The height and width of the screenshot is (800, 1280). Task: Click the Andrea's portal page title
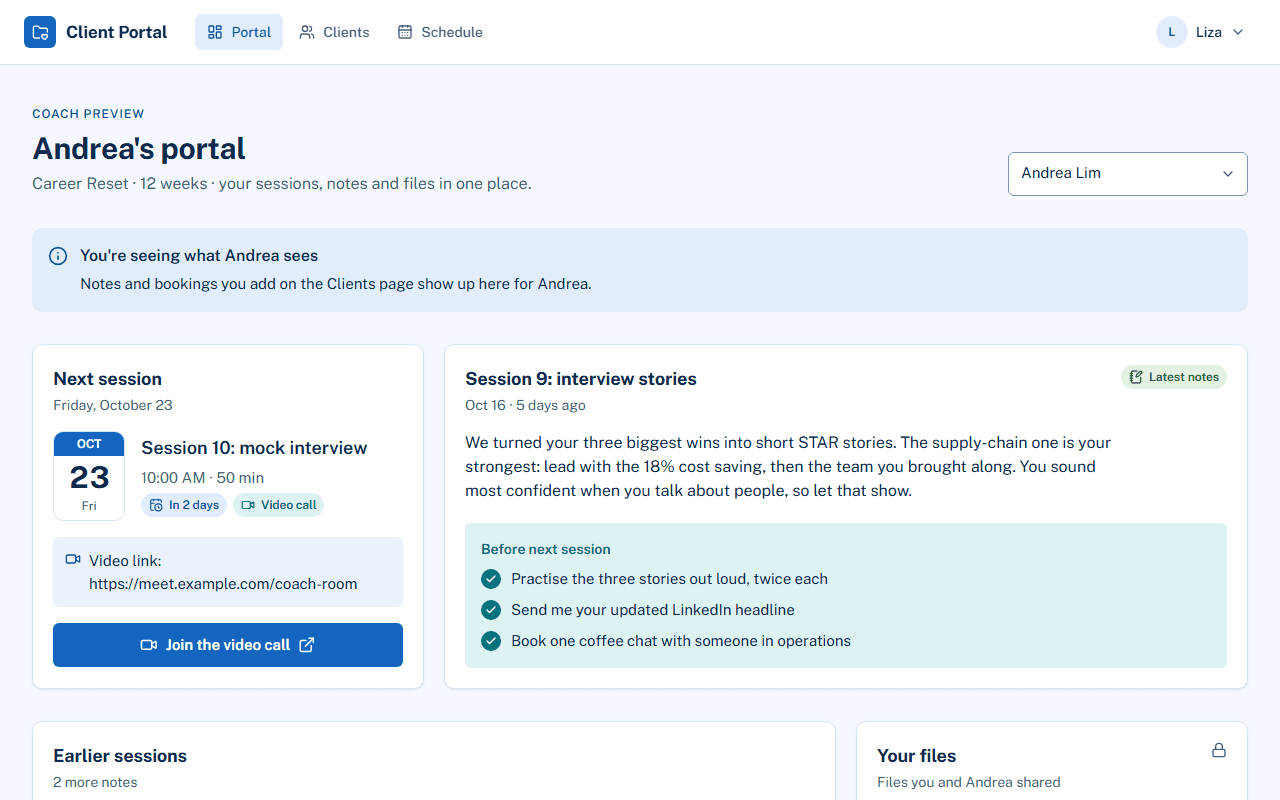139,149
